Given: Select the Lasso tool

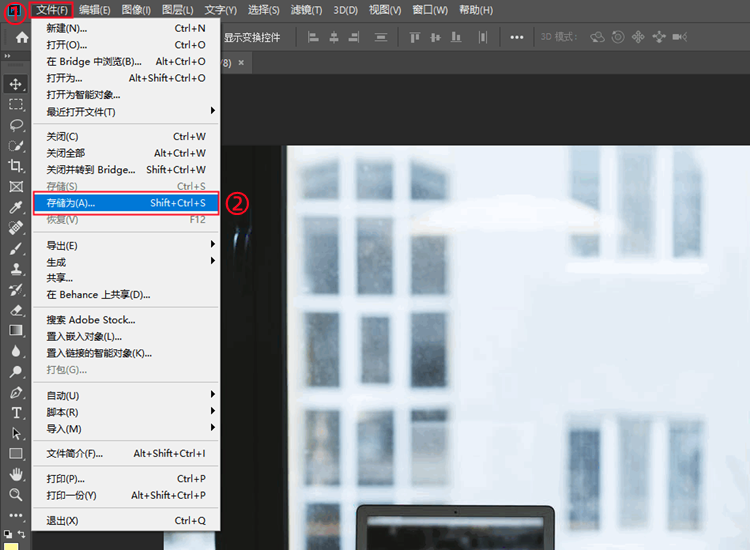Looking at the screenshot, I should click(16, 125).
